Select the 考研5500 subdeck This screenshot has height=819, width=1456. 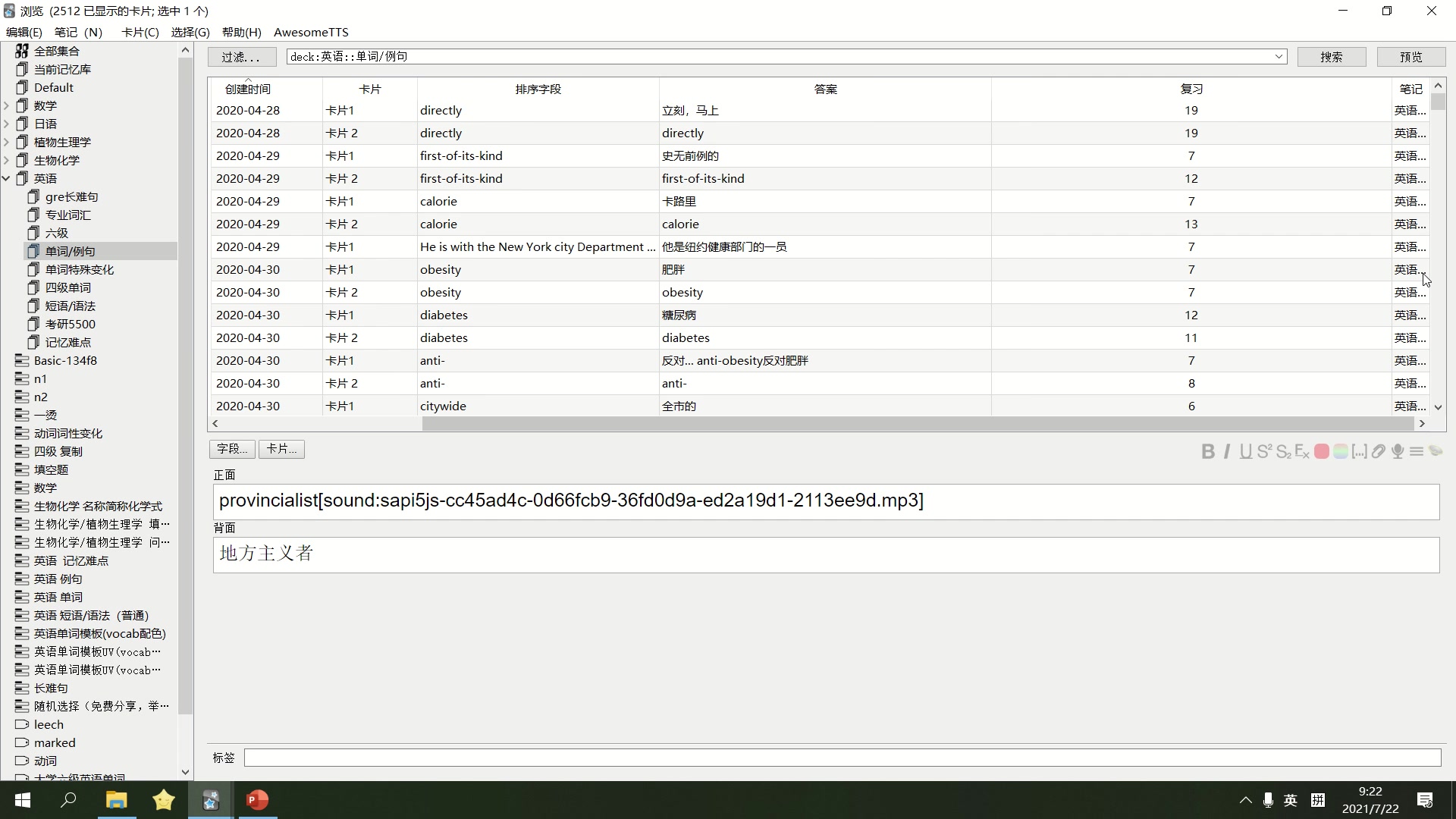tap(70, 324)
